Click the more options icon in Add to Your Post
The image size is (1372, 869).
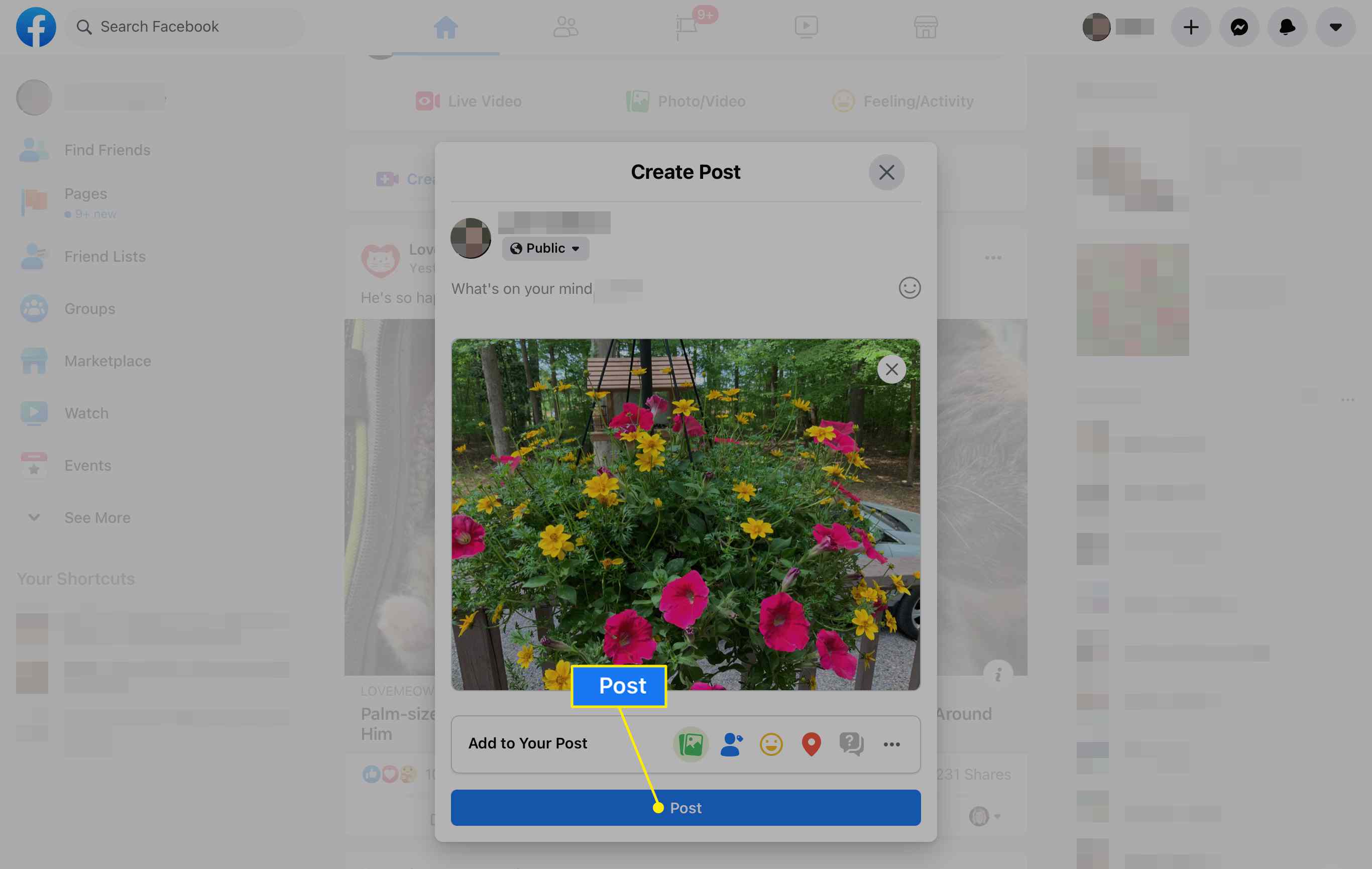(890, 744)
